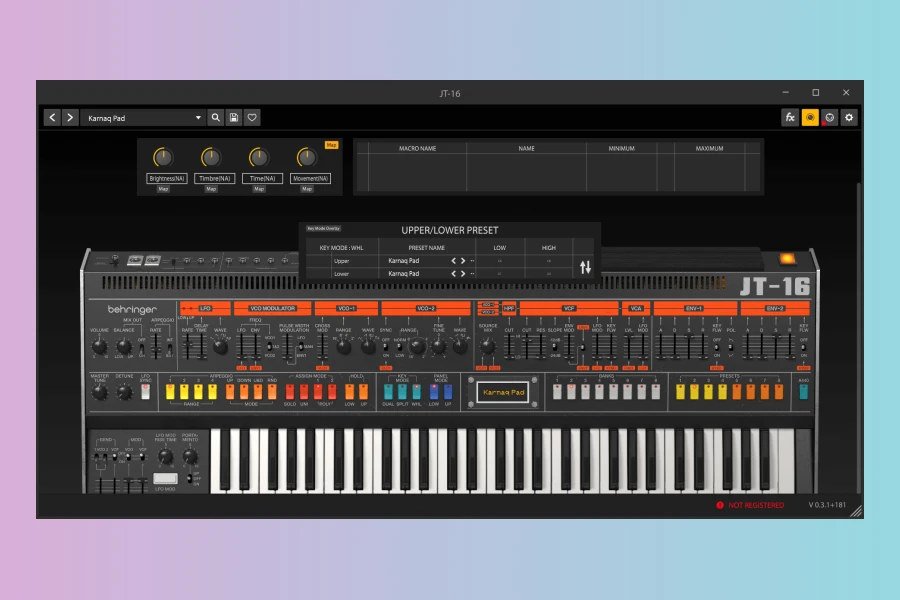Viewport: 900px width, 600px height.
Task: Open the HPF section header
Action: tap(509, 308)
